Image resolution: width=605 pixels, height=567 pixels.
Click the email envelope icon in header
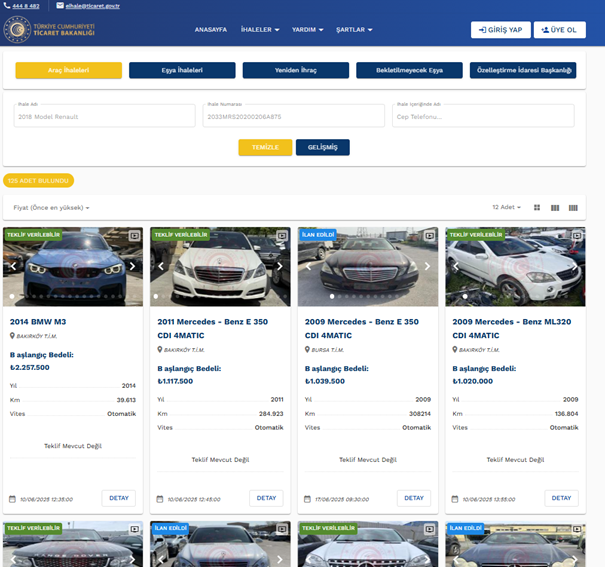pos(60,5)
